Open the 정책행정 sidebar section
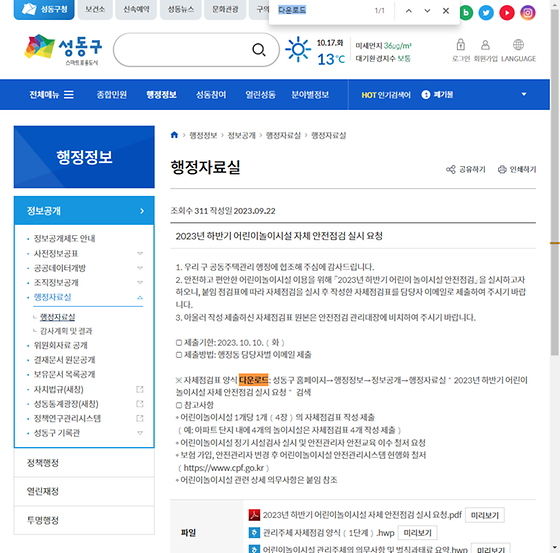The width and height of the screenshot is (560, 553). click(x=84, y=463)
